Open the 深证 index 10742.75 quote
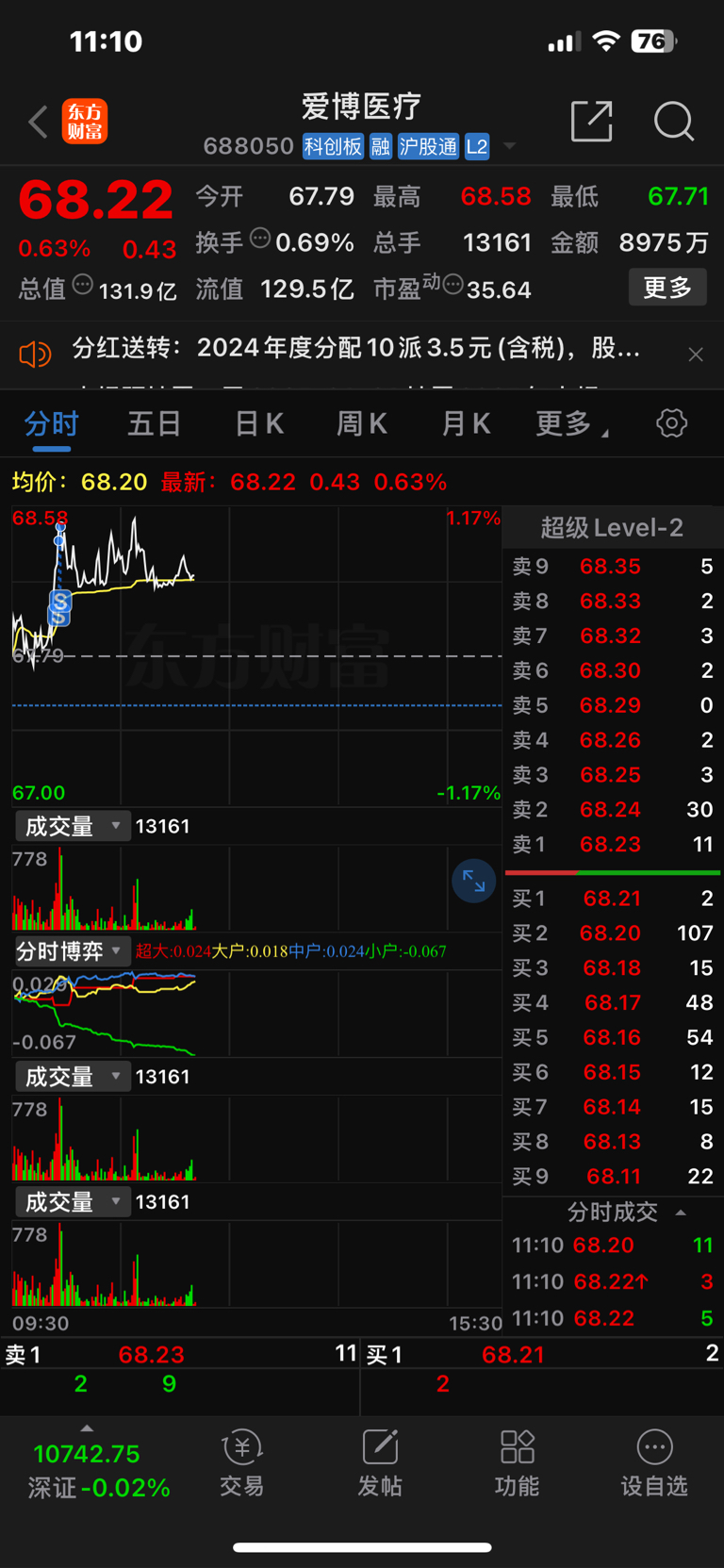The image size is (724, 1568). (x=87, y=1454)
